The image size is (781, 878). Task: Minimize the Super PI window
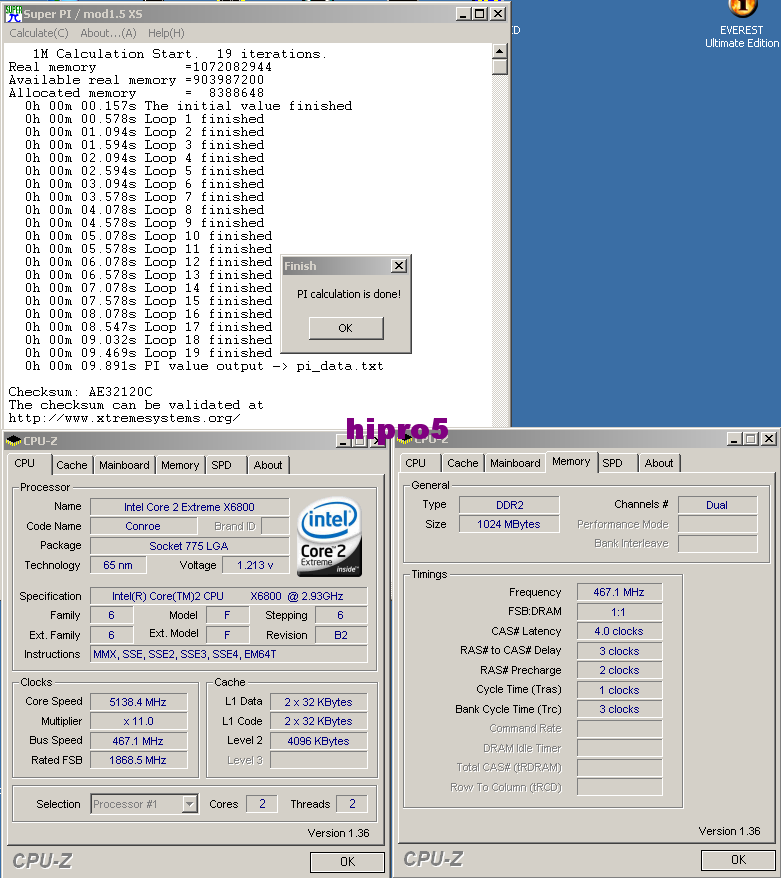[462, 14]
